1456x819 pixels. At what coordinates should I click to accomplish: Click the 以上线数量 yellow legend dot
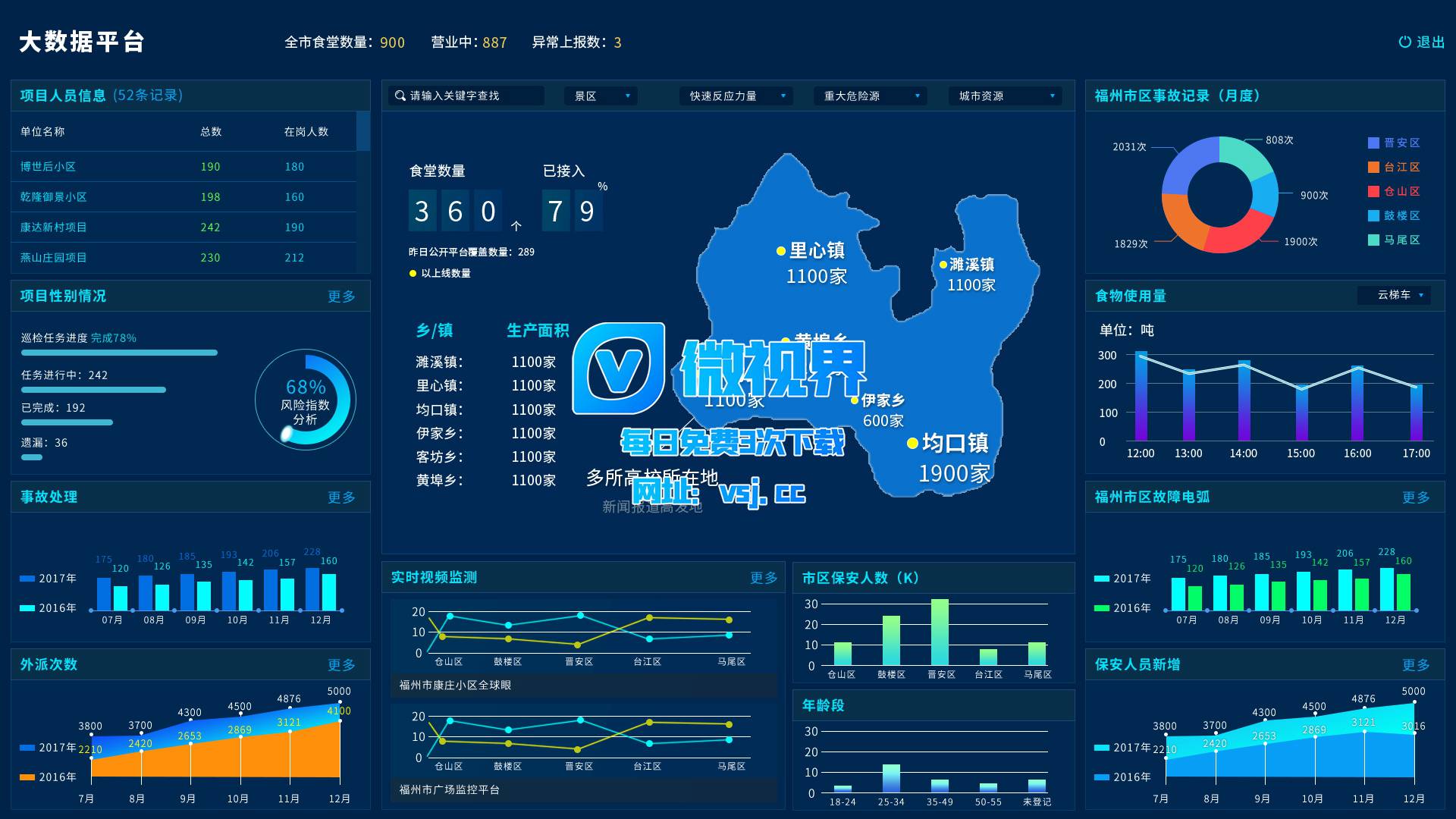(x=413, y=274)
